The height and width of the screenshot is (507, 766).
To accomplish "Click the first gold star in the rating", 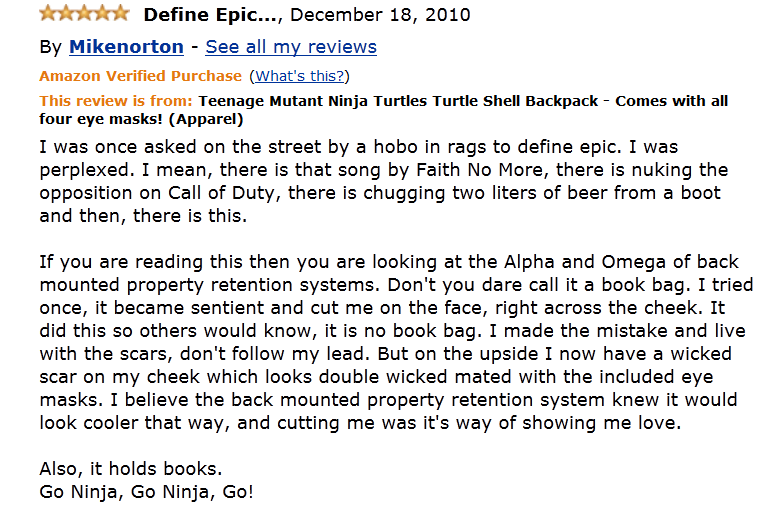I will (48, 14).
